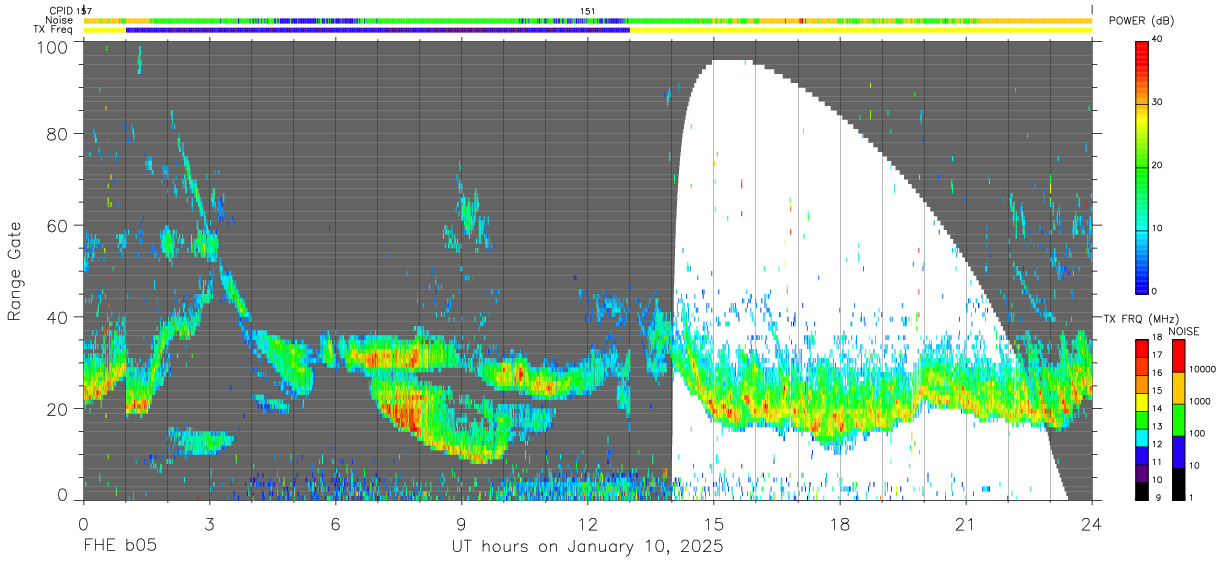Click the '3' tick on the UT hours axis
This screenshot has height=567, width=1228.
tap(209, 523)
